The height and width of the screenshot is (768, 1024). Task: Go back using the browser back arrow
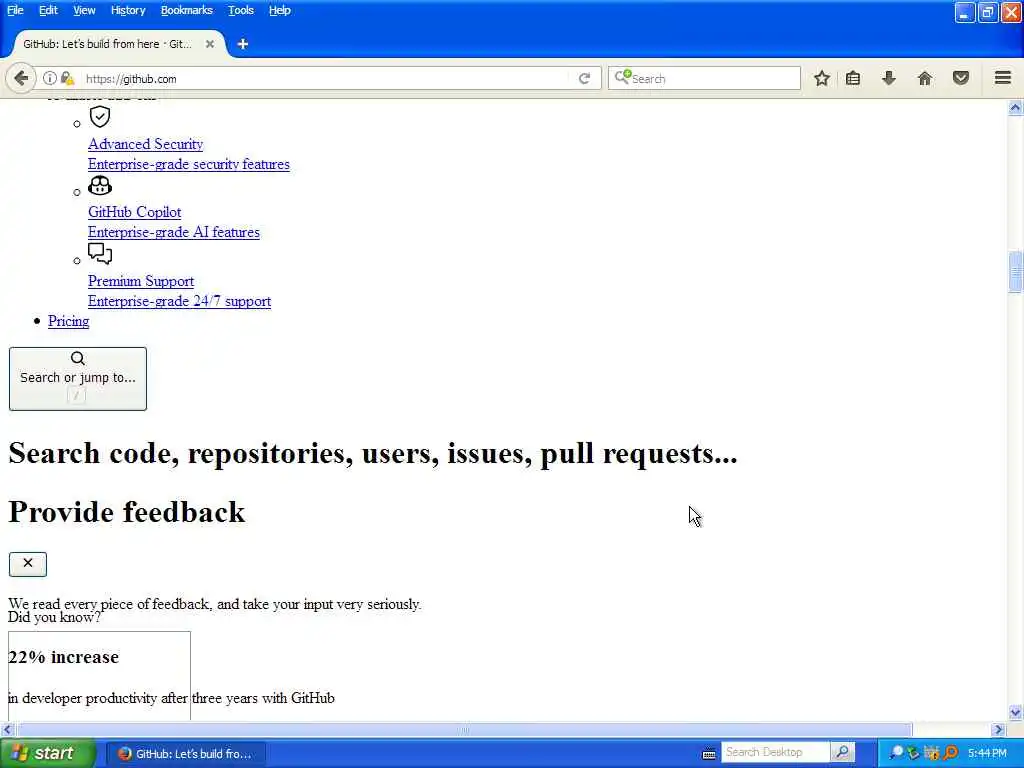pyautogui.click(x=21, y=78)
